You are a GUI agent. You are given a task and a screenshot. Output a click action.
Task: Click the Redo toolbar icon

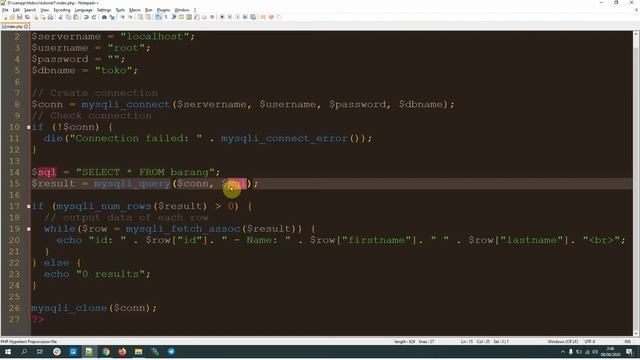coord(94,17)
